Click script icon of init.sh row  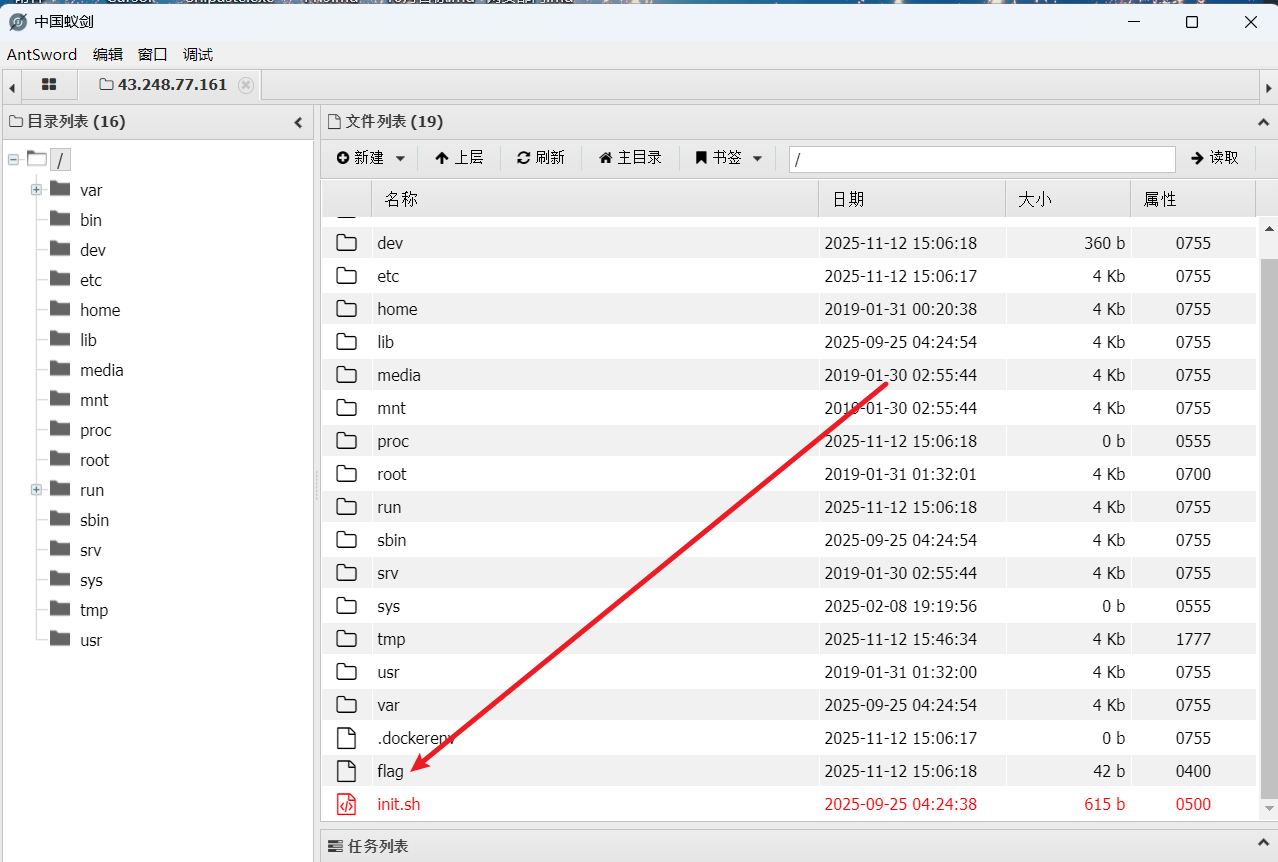(x=346, y=804)
